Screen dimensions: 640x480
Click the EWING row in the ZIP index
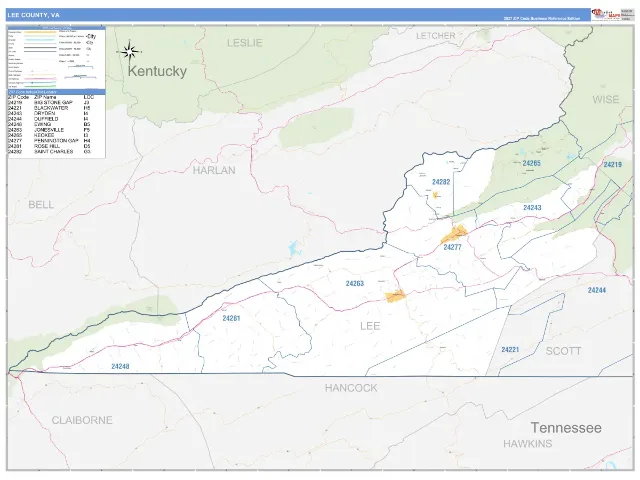pos(50,124)
